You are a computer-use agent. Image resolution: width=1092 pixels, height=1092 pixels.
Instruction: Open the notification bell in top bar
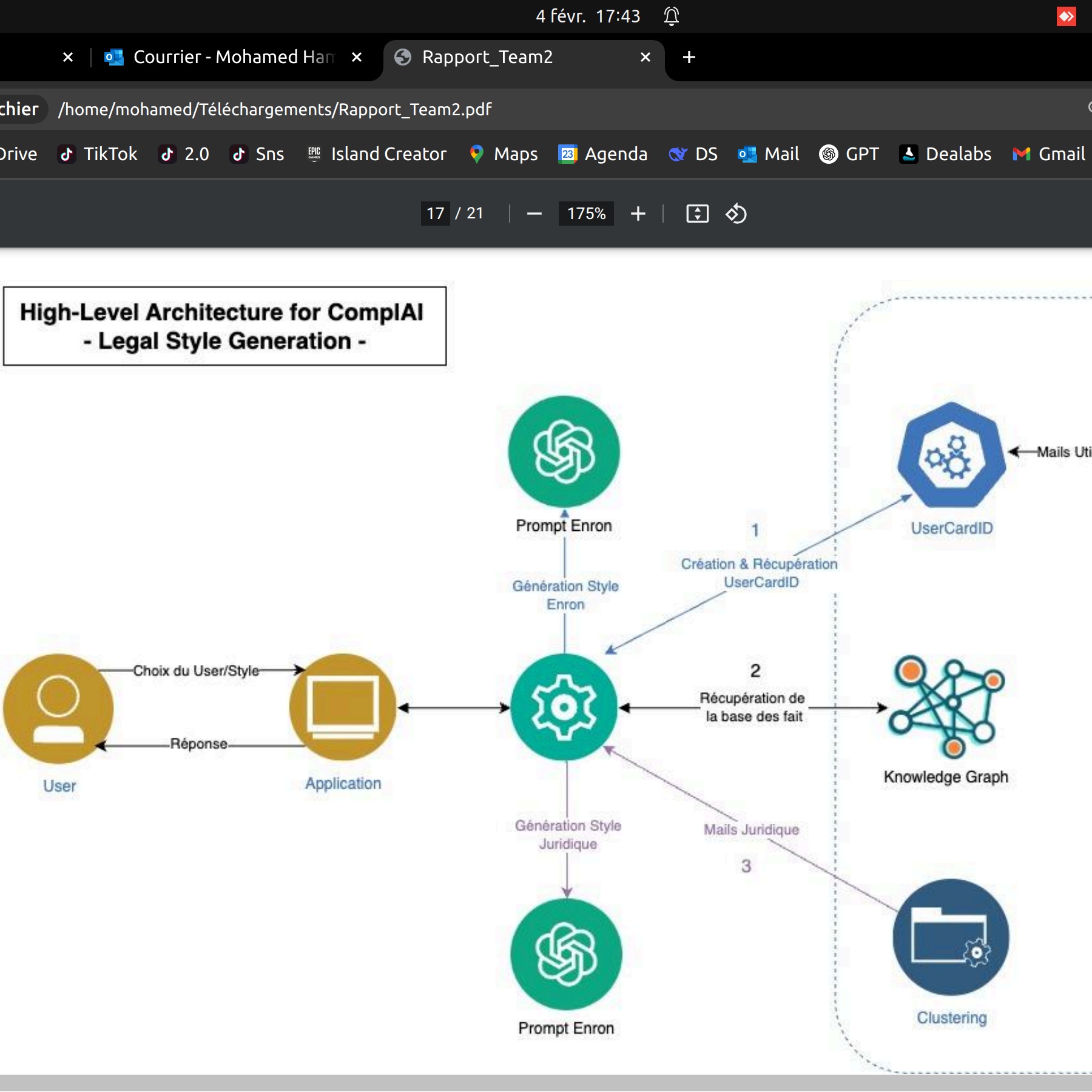point(671,16)
